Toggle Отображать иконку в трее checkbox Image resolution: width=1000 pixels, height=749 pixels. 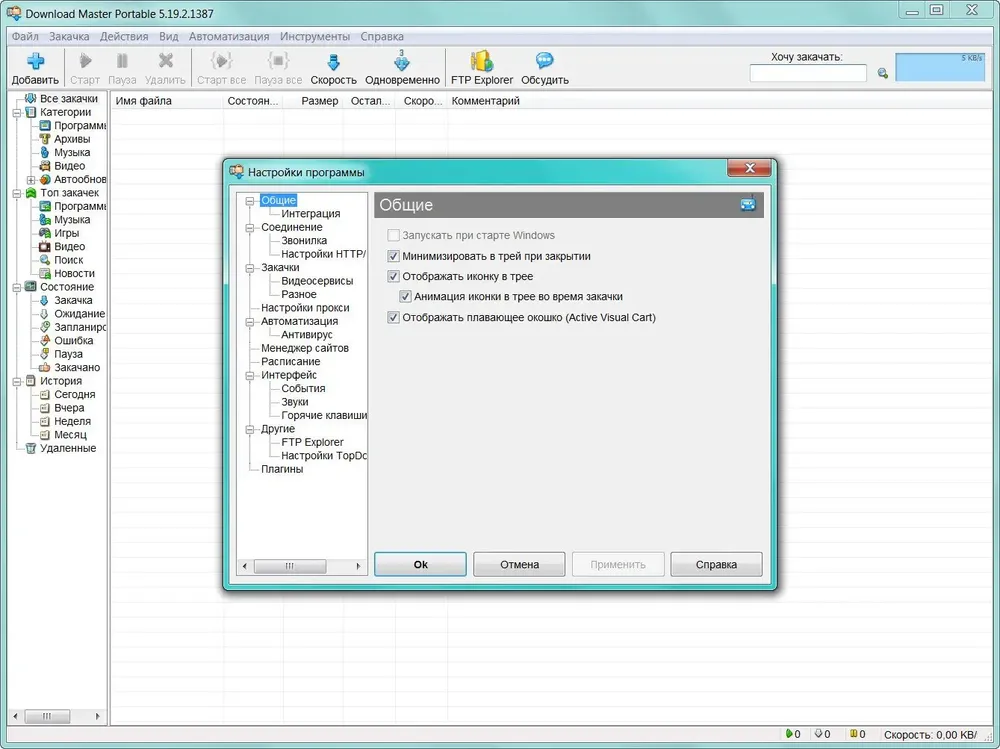tap(393, 277)
